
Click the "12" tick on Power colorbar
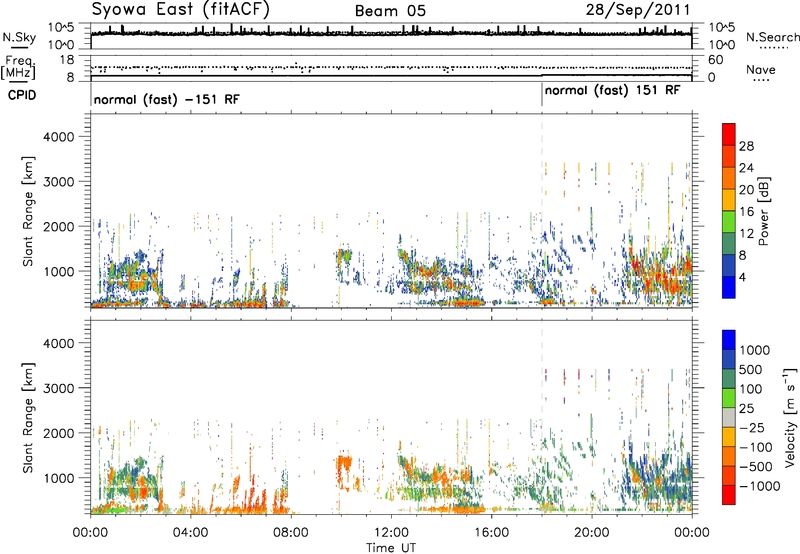[x=746, y=234]
